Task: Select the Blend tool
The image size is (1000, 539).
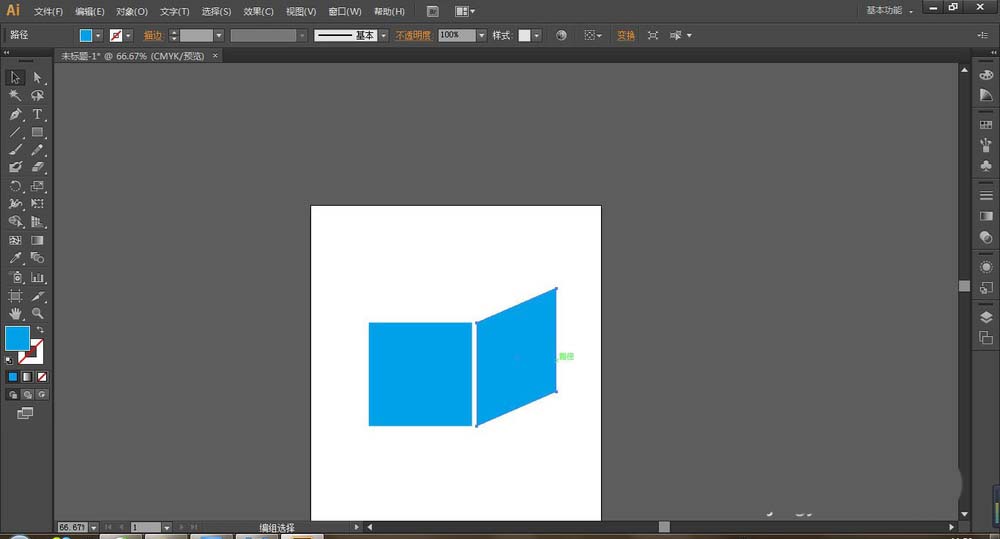Action: (x=38, y=258)
